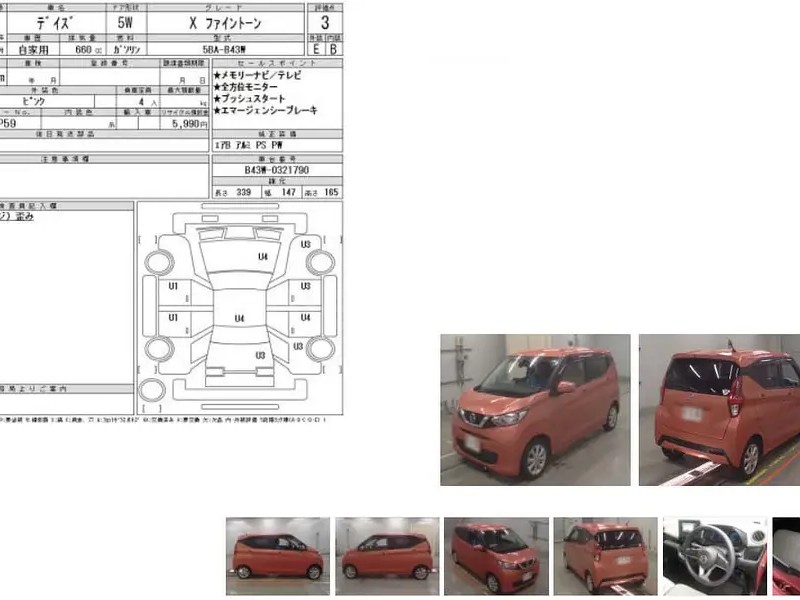Image resolution: width=800 pixels, height=600 pixels.
Task: Select the partially visible last thumbnail
Action: [x=787, y=548]
